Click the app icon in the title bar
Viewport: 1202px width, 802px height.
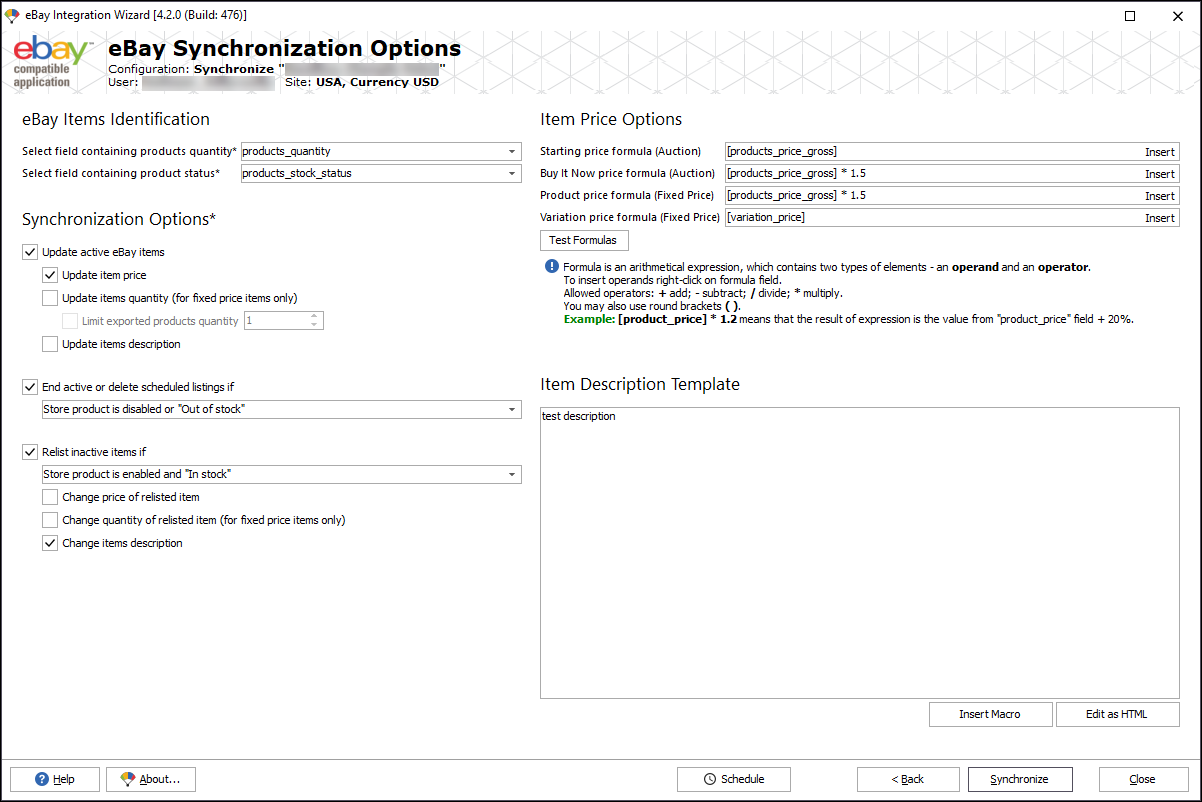(x=12, y=15)
